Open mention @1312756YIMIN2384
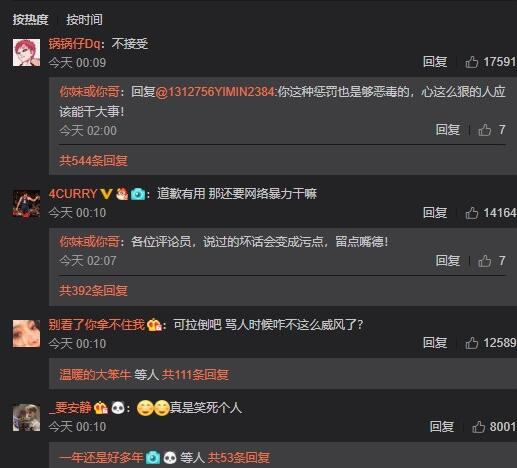Screen dimensions: 517x468 coord(216,92)
